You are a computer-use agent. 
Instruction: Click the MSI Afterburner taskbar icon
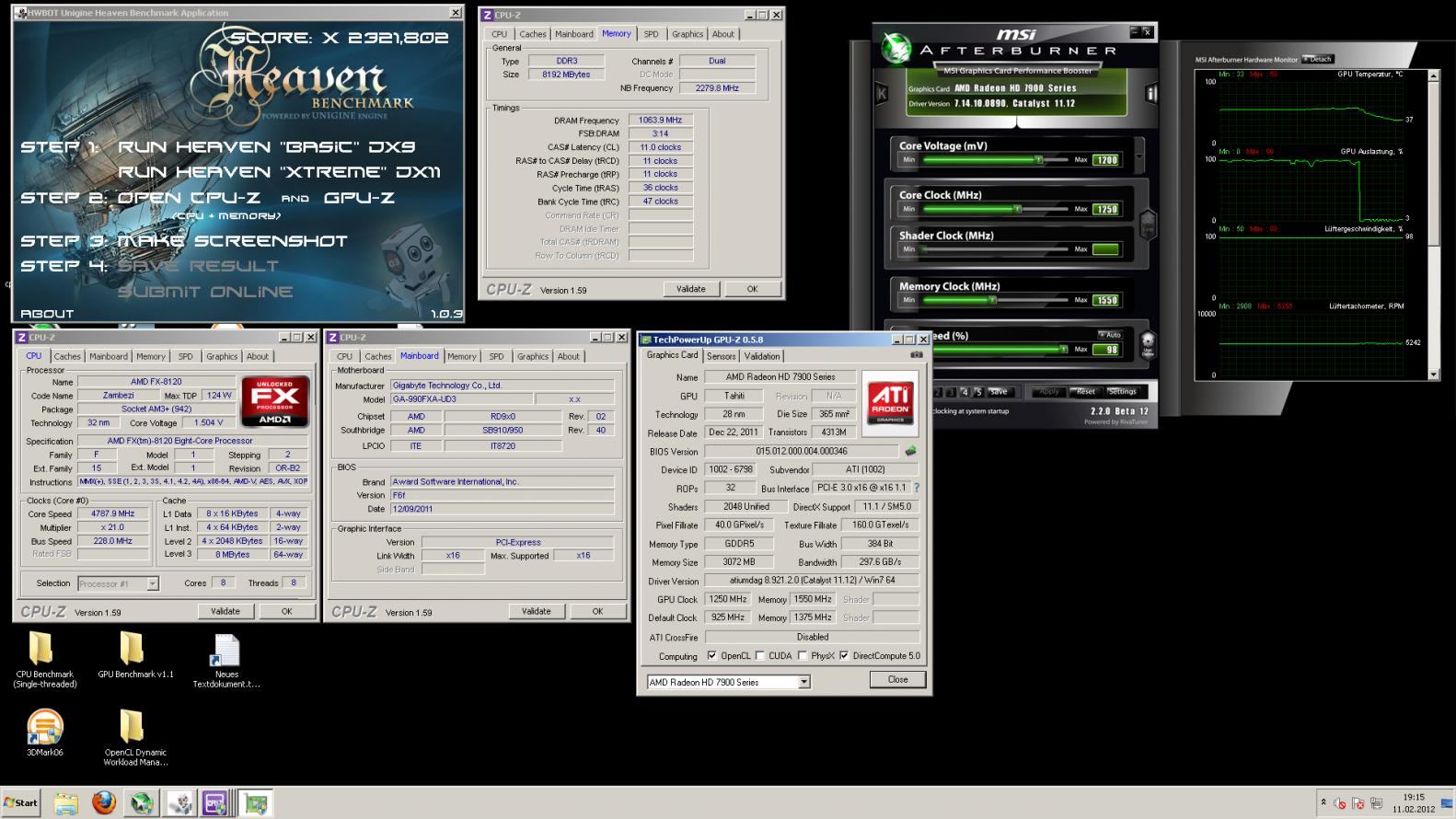point(142,803)
